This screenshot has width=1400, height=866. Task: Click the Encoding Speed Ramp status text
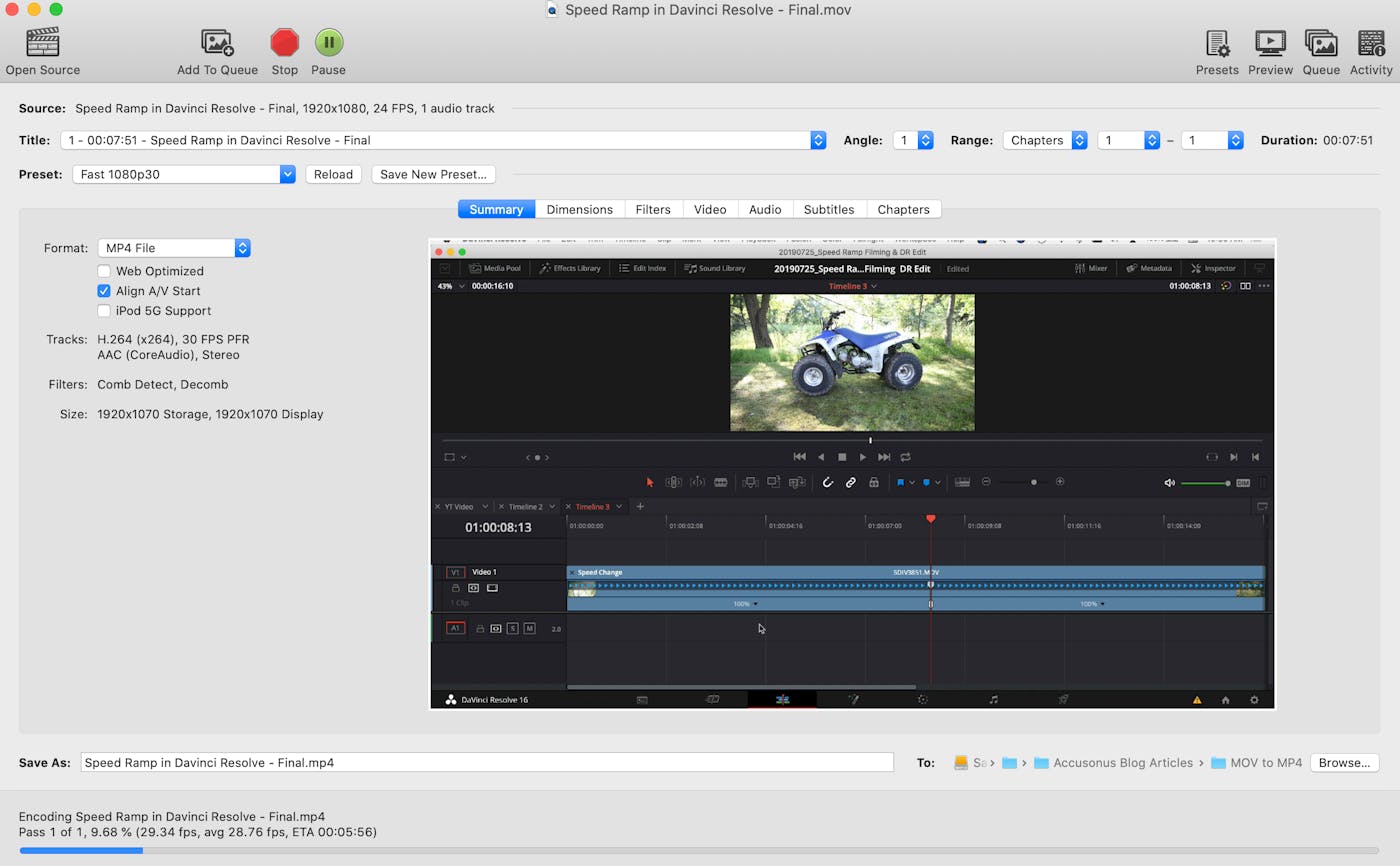click(x=172, y=816)
